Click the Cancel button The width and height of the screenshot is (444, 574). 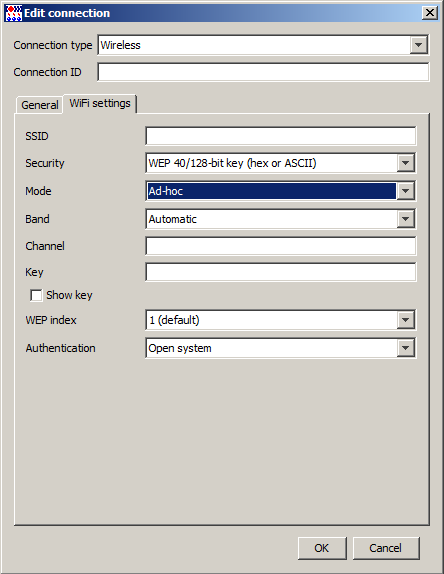pos(386,548)
